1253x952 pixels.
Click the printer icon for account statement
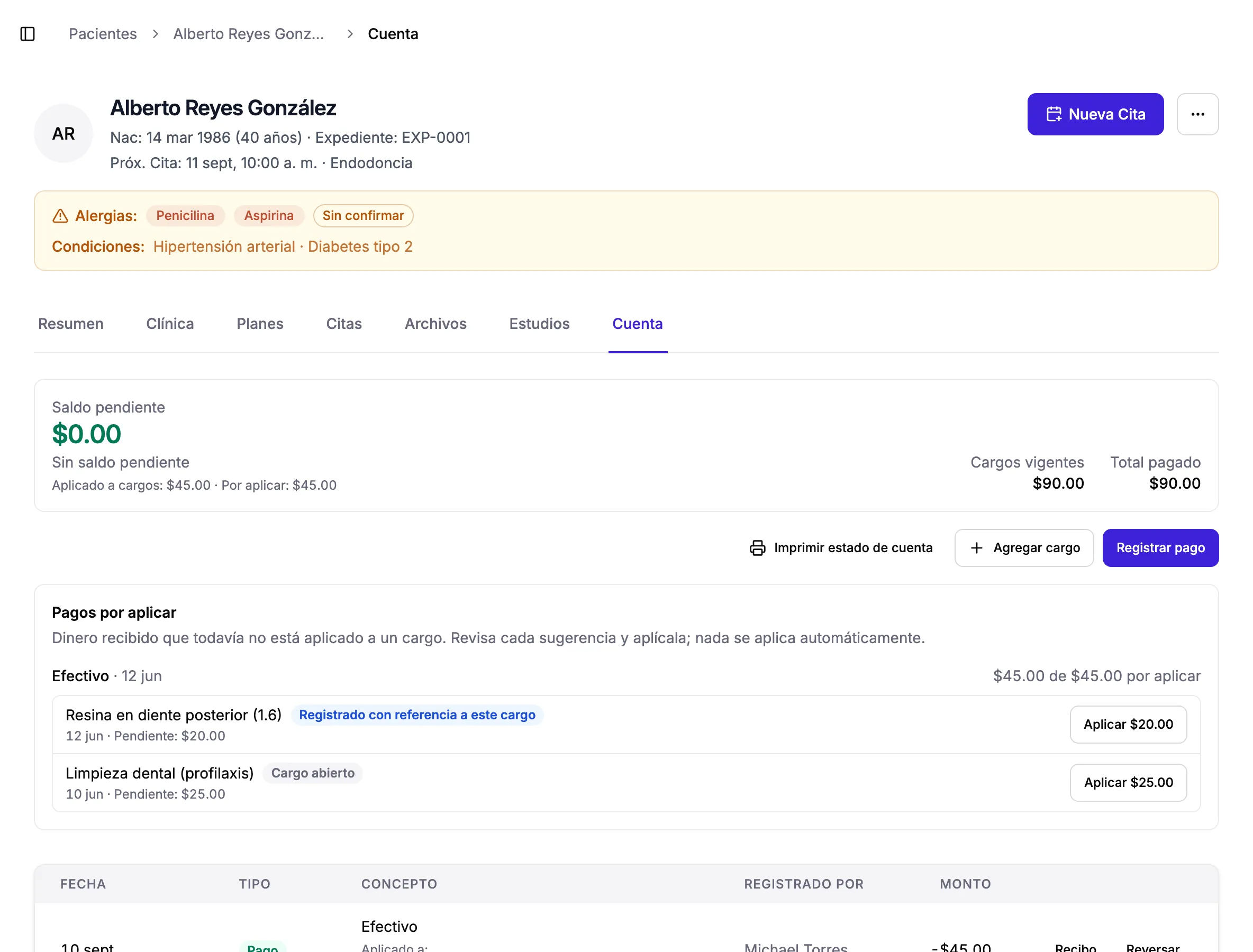757,548
